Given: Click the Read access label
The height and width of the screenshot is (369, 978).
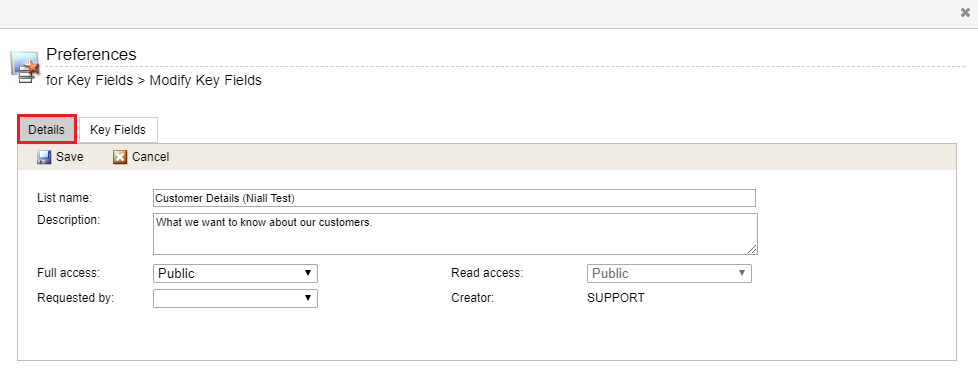Looking at the screenshot, I should 487,273.
